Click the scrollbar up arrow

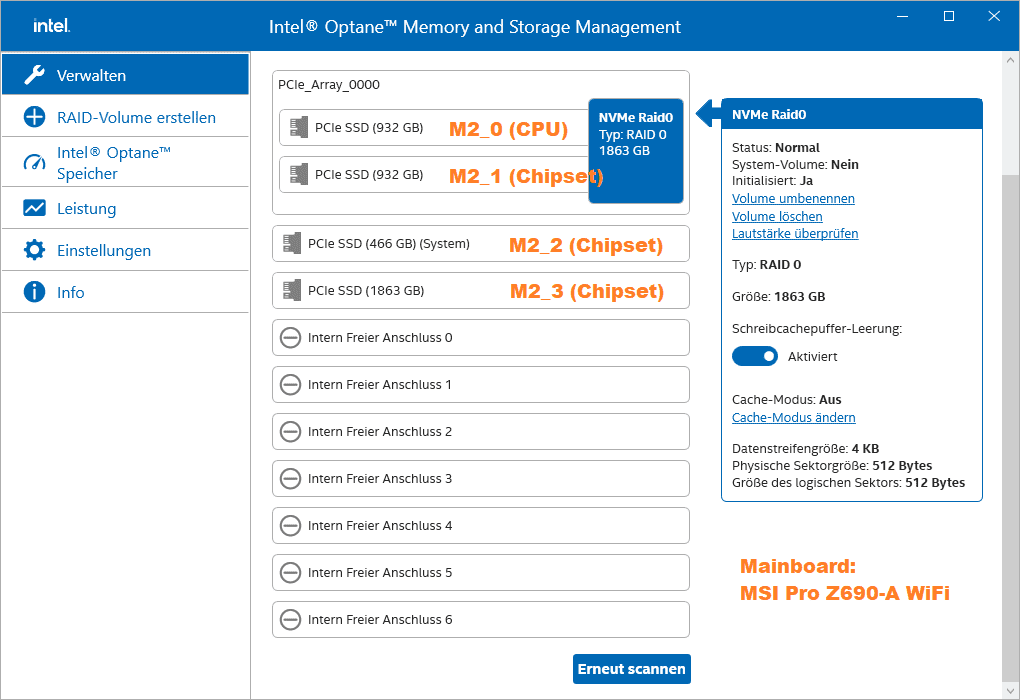[1010, 60]
